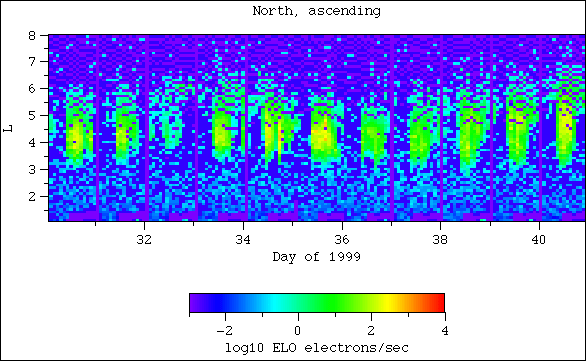Click the y-axis label 'L'

8,129
